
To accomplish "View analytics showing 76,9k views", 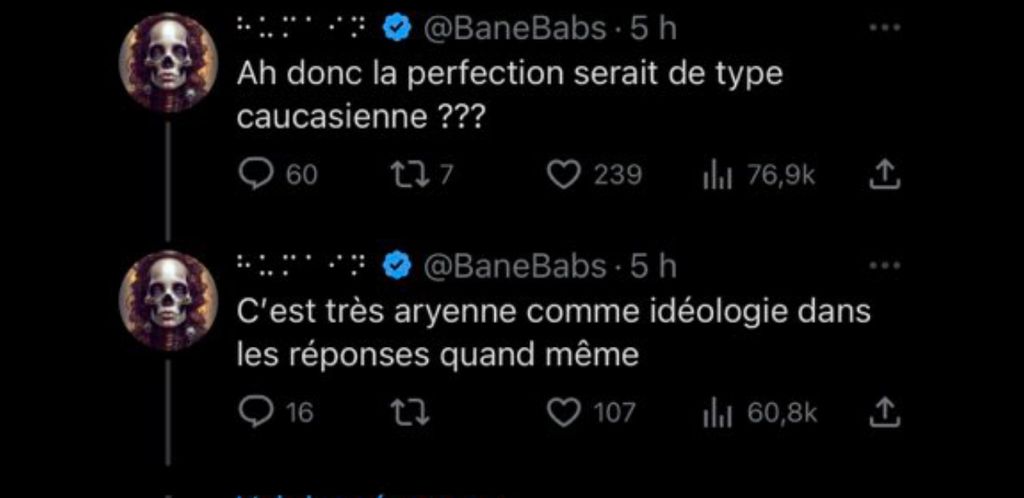I will (x=714, y=176).
